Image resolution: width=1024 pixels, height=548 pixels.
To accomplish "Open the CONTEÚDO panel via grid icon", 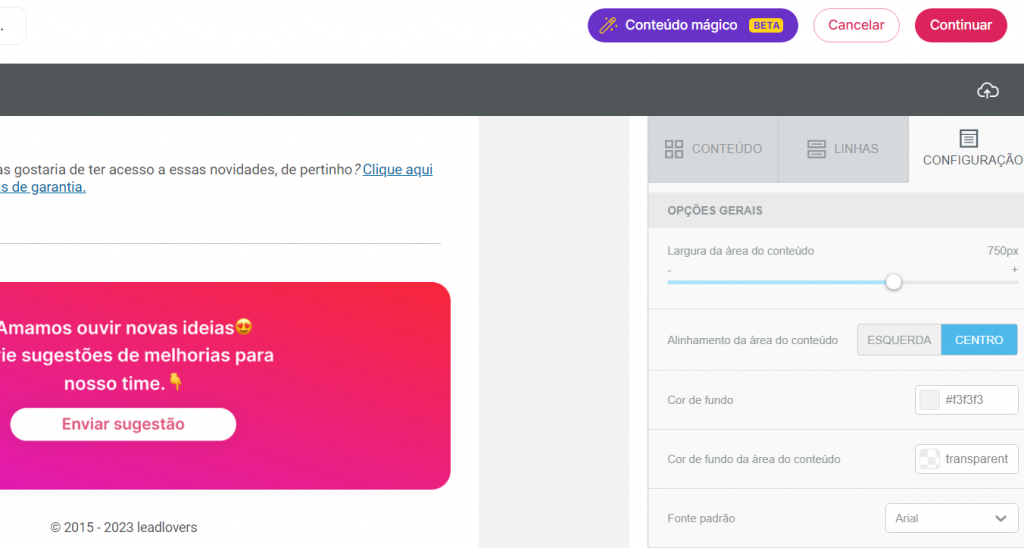I will pyautogui.click(x=674, y=149).
